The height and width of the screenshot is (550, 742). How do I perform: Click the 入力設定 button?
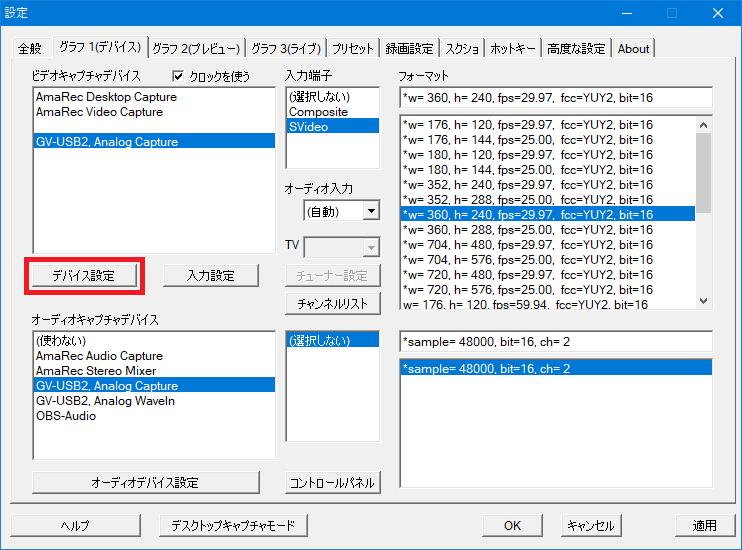pos(211,275)
